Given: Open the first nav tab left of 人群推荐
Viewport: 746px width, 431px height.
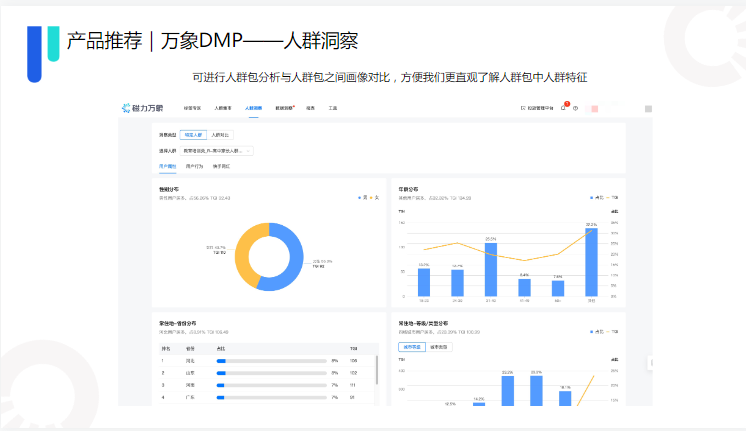Looking at the screenshot, I should point(192,108).
